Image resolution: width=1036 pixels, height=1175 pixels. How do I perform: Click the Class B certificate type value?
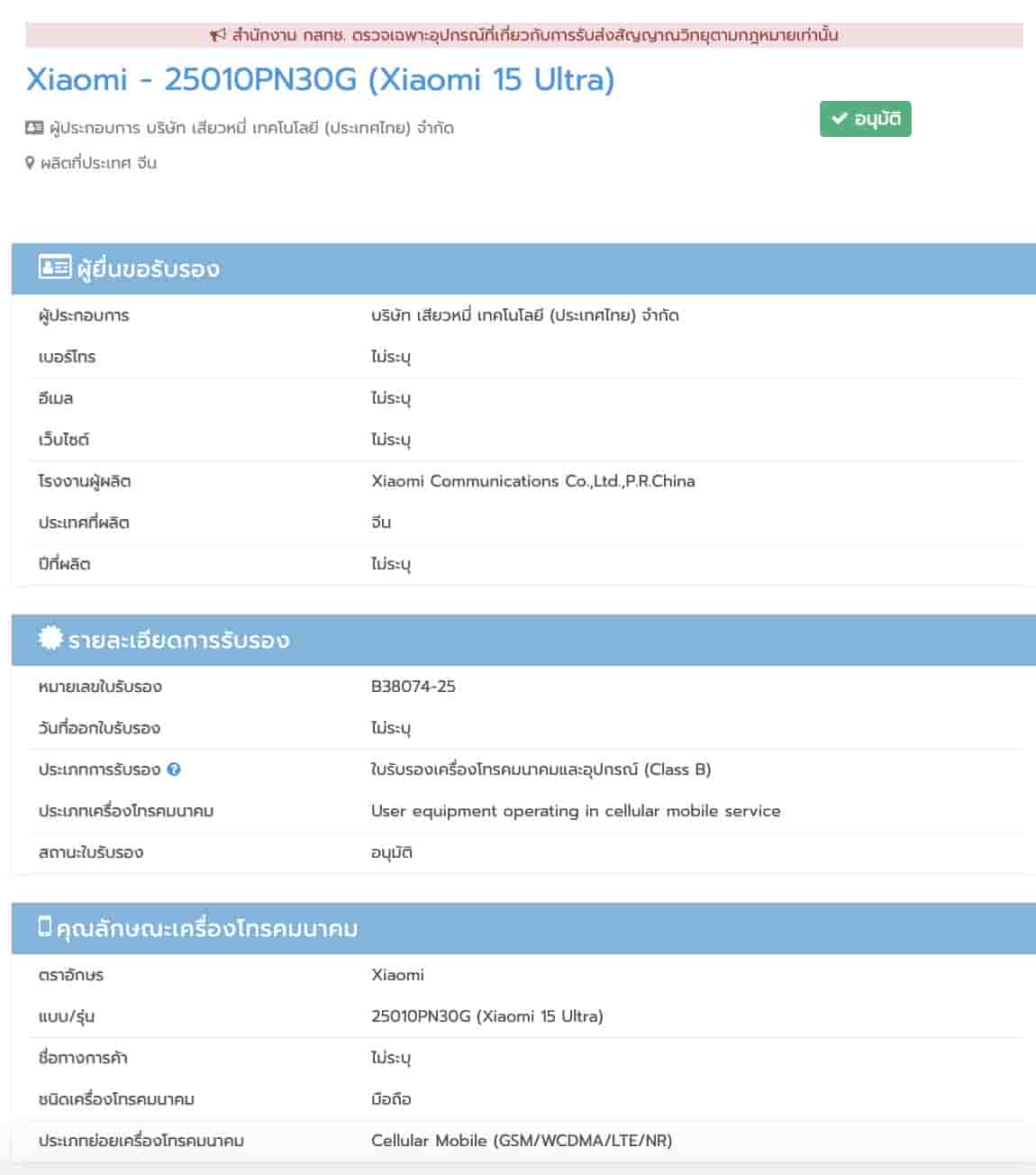click(x=541, y=770)
